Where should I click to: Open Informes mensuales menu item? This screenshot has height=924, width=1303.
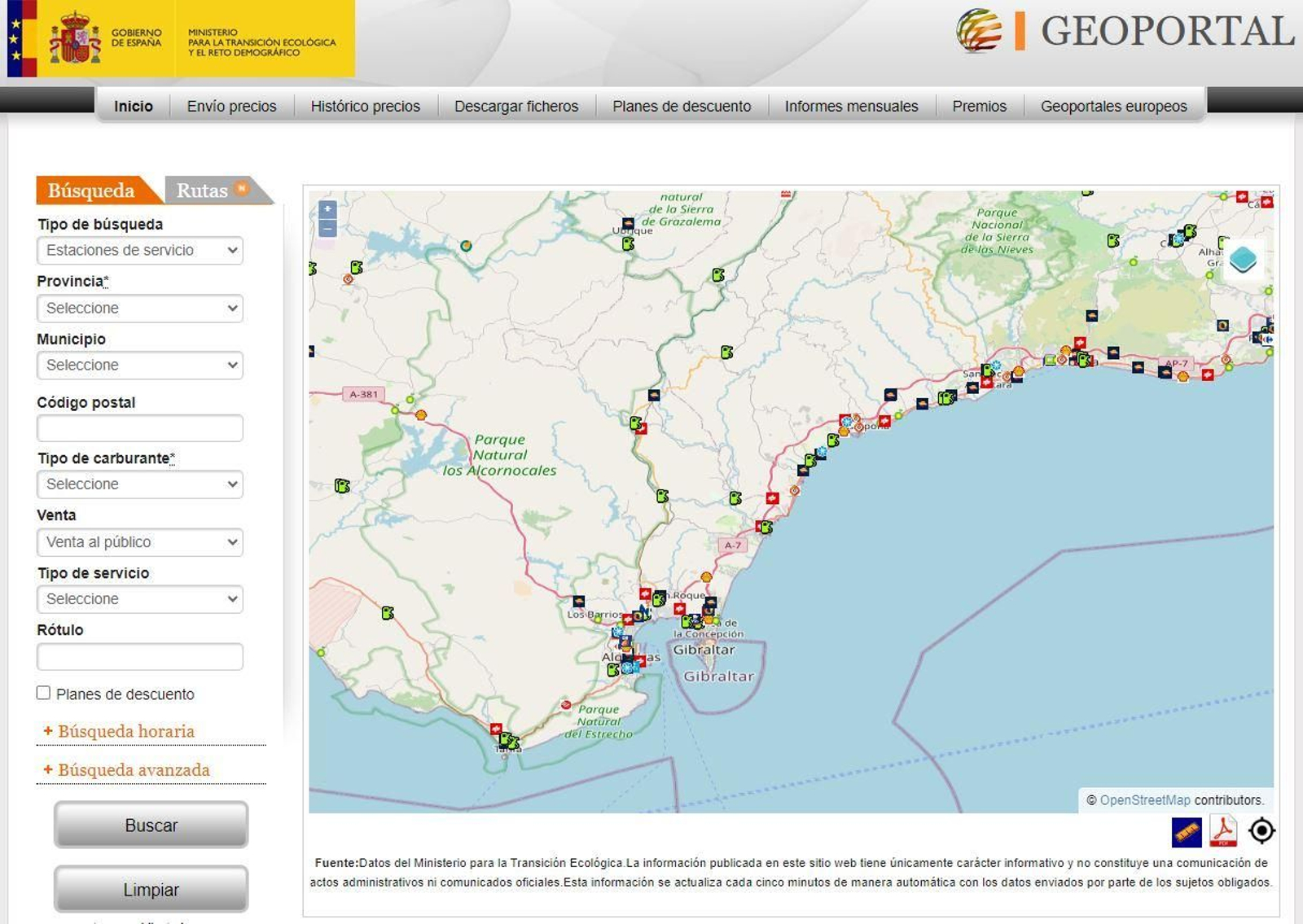(851, 106)
